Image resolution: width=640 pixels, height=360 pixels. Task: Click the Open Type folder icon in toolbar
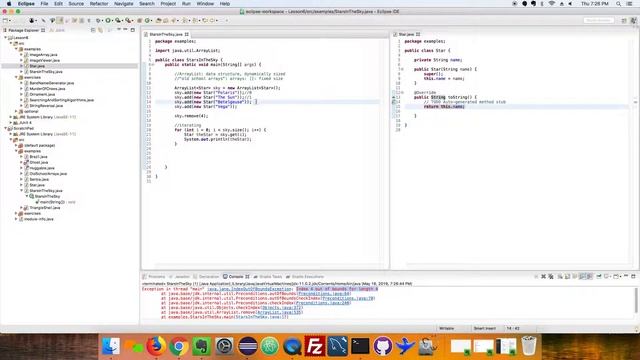point(159,20)
